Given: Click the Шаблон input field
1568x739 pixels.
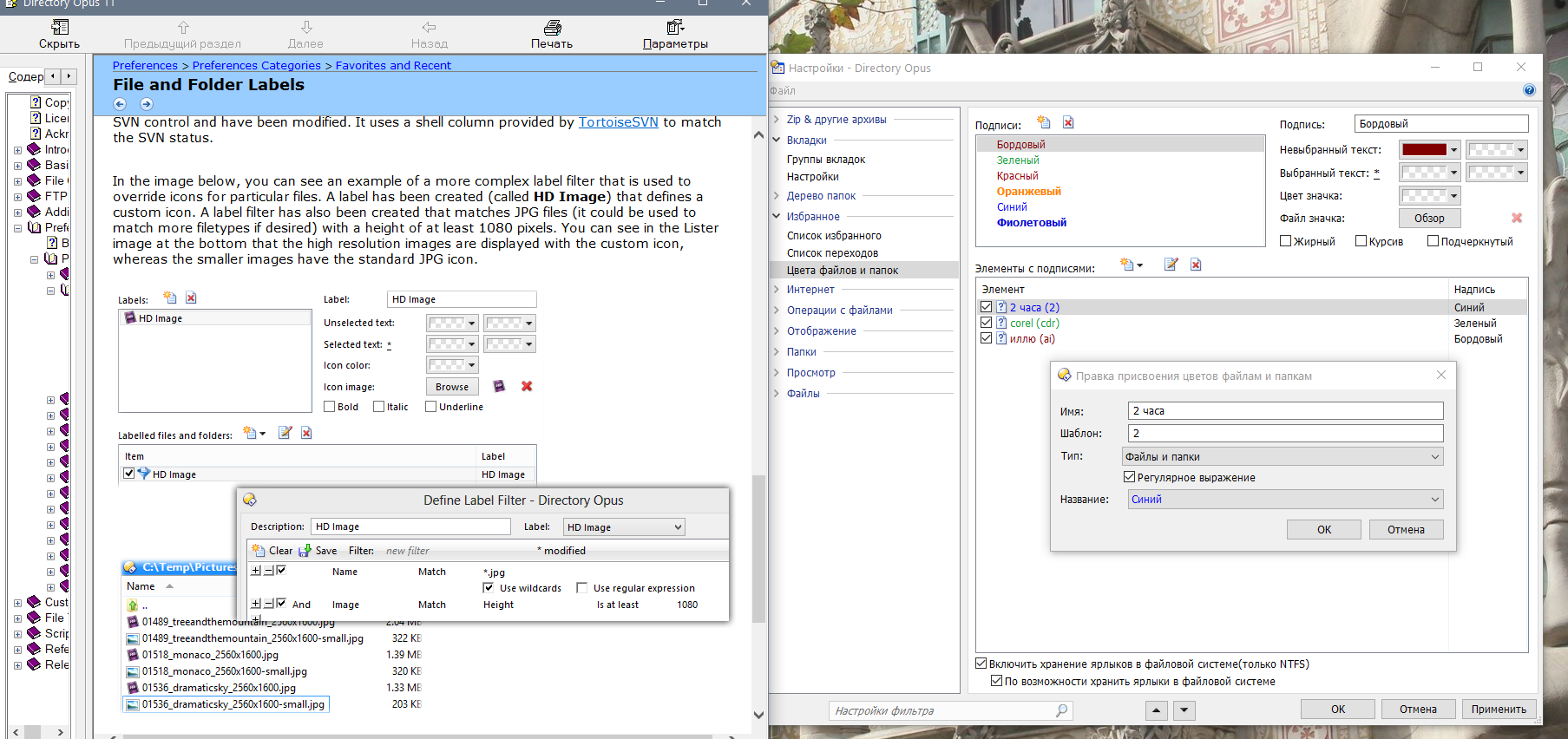Looking at the screenshot, I should (x=1286, y=433).
